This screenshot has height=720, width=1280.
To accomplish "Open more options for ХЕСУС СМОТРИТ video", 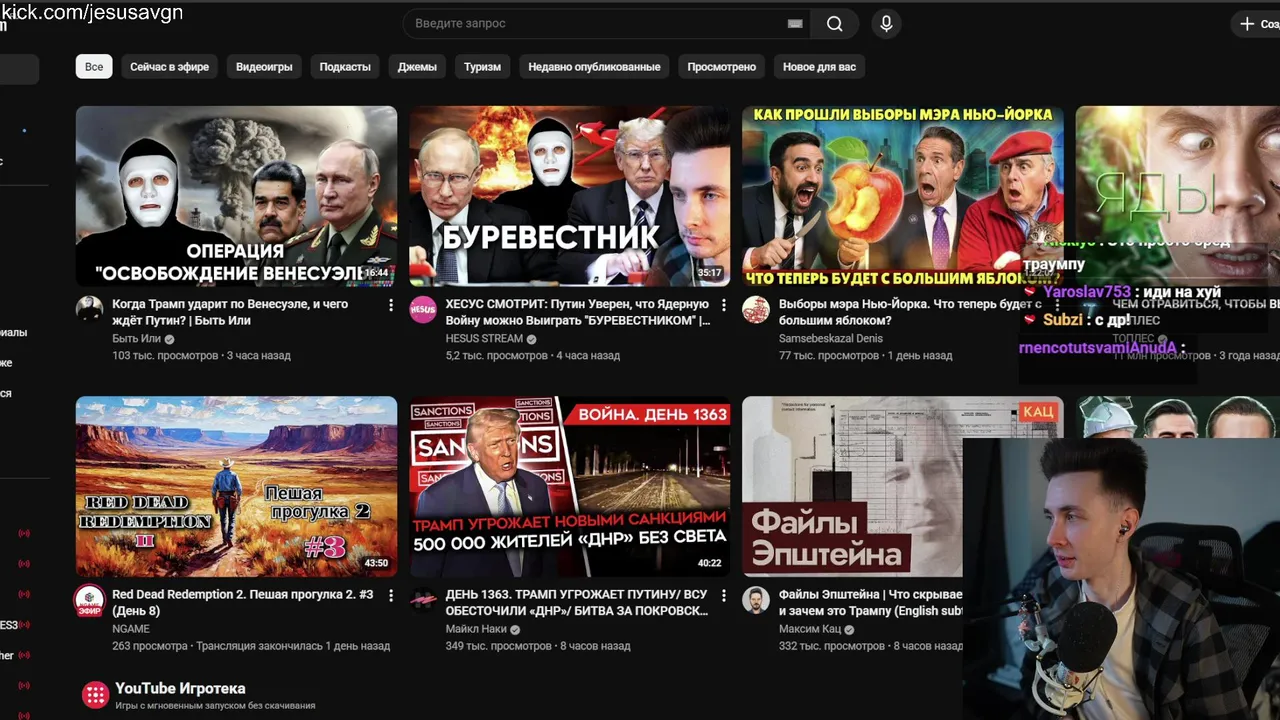I will click(724, 305).
